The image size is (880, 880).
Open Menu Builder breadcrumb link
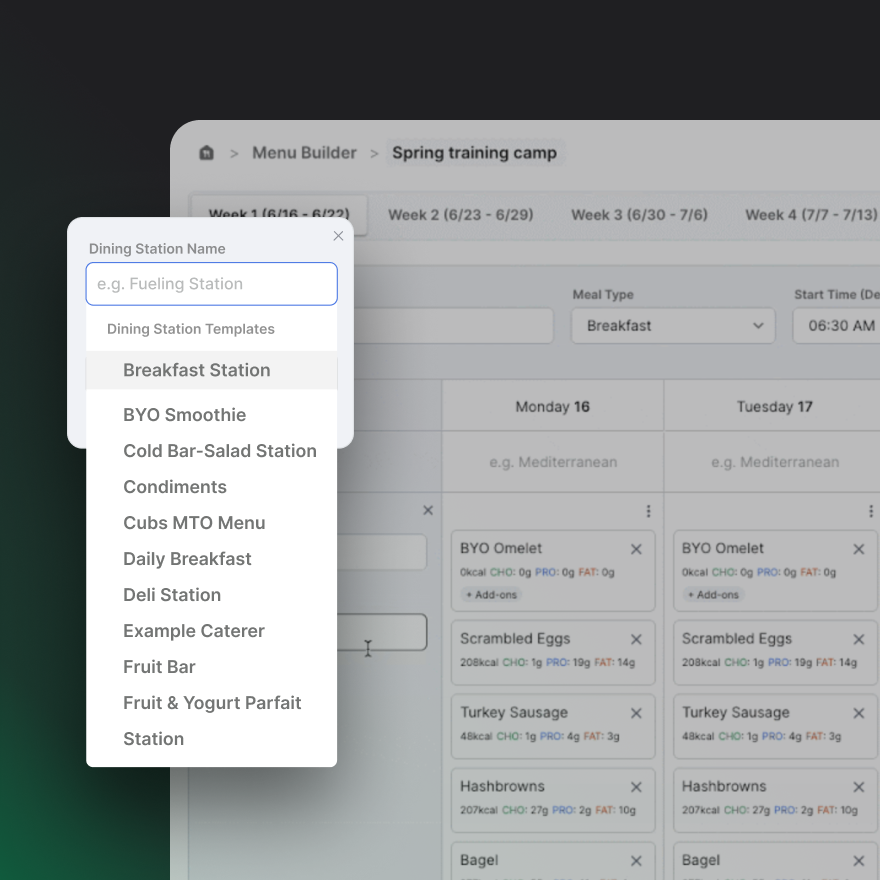(x=304, y=153)
